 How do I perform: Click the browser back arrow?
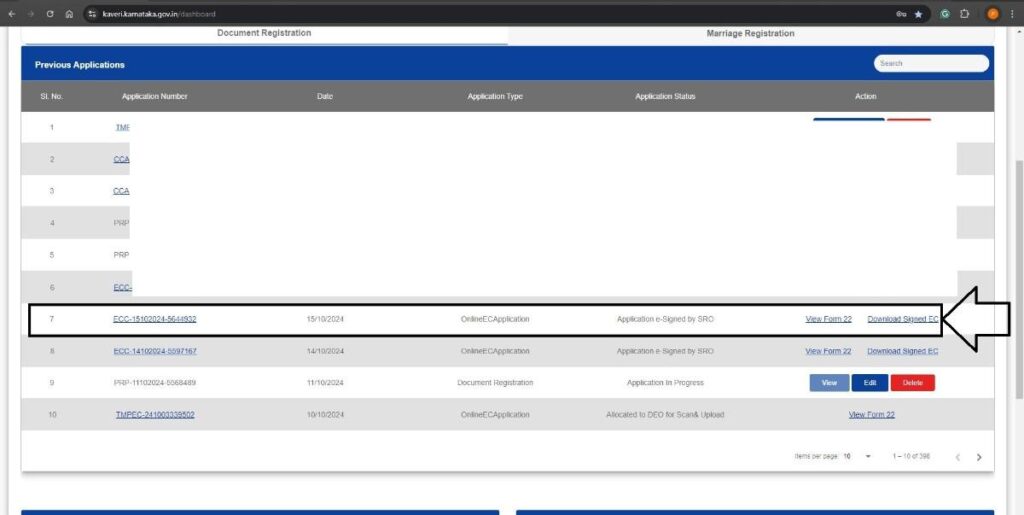tap(11, 14)
